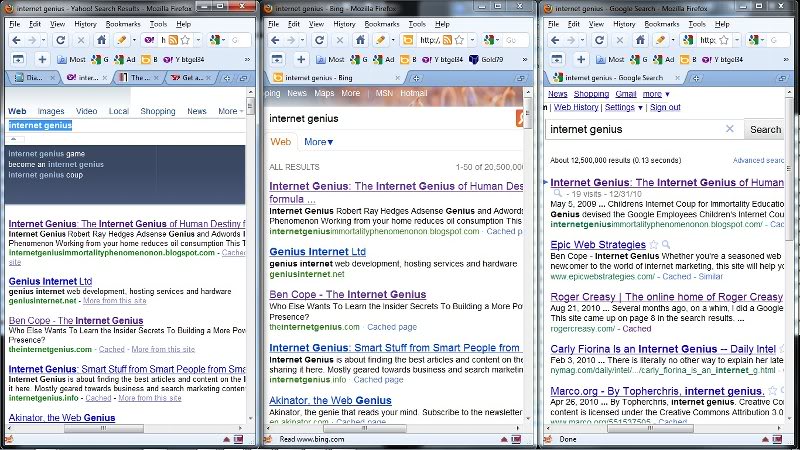Viewport: 800px width, 450px height.
Task: Close the 'inter...' tab in Yahoo window
Action: (x=105, y=78)
